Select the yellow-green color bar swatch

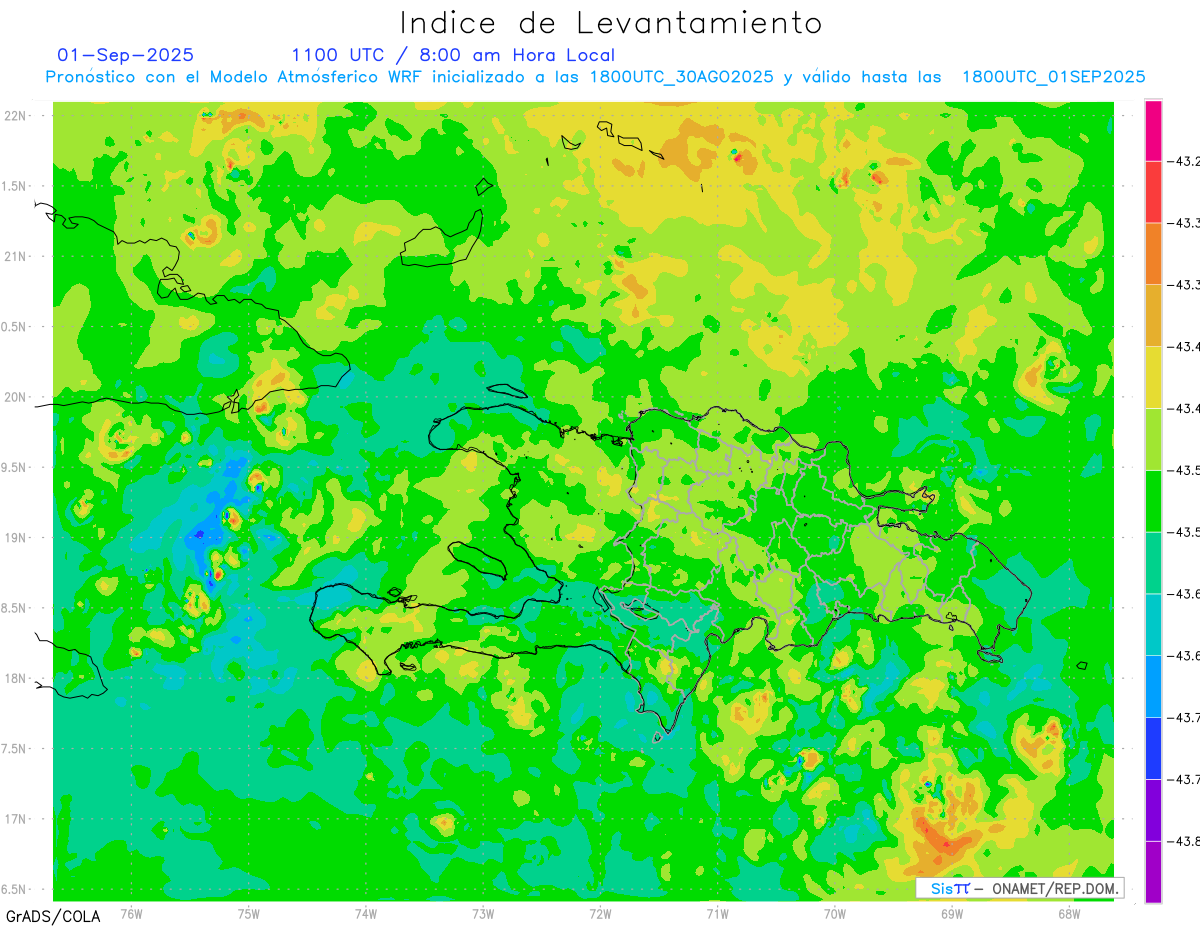pos(1153,439)
